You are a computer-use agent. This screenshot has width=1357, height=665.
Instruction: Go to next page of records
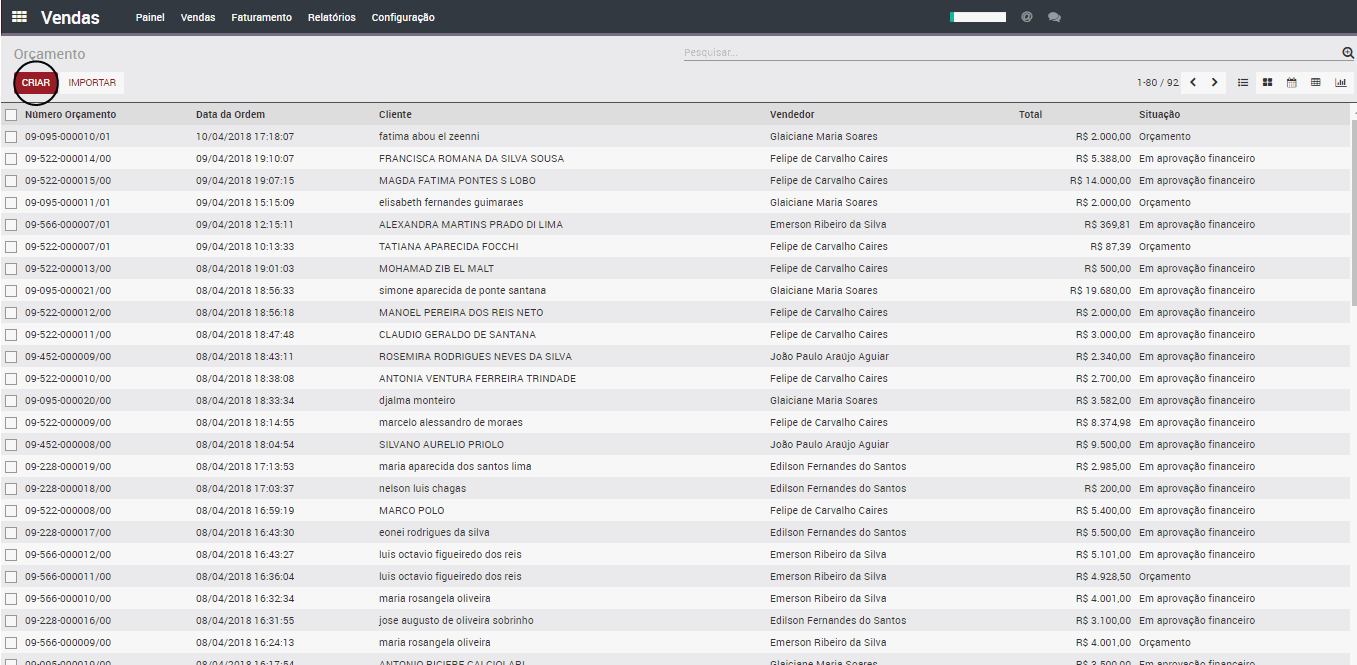point(1215,83)
